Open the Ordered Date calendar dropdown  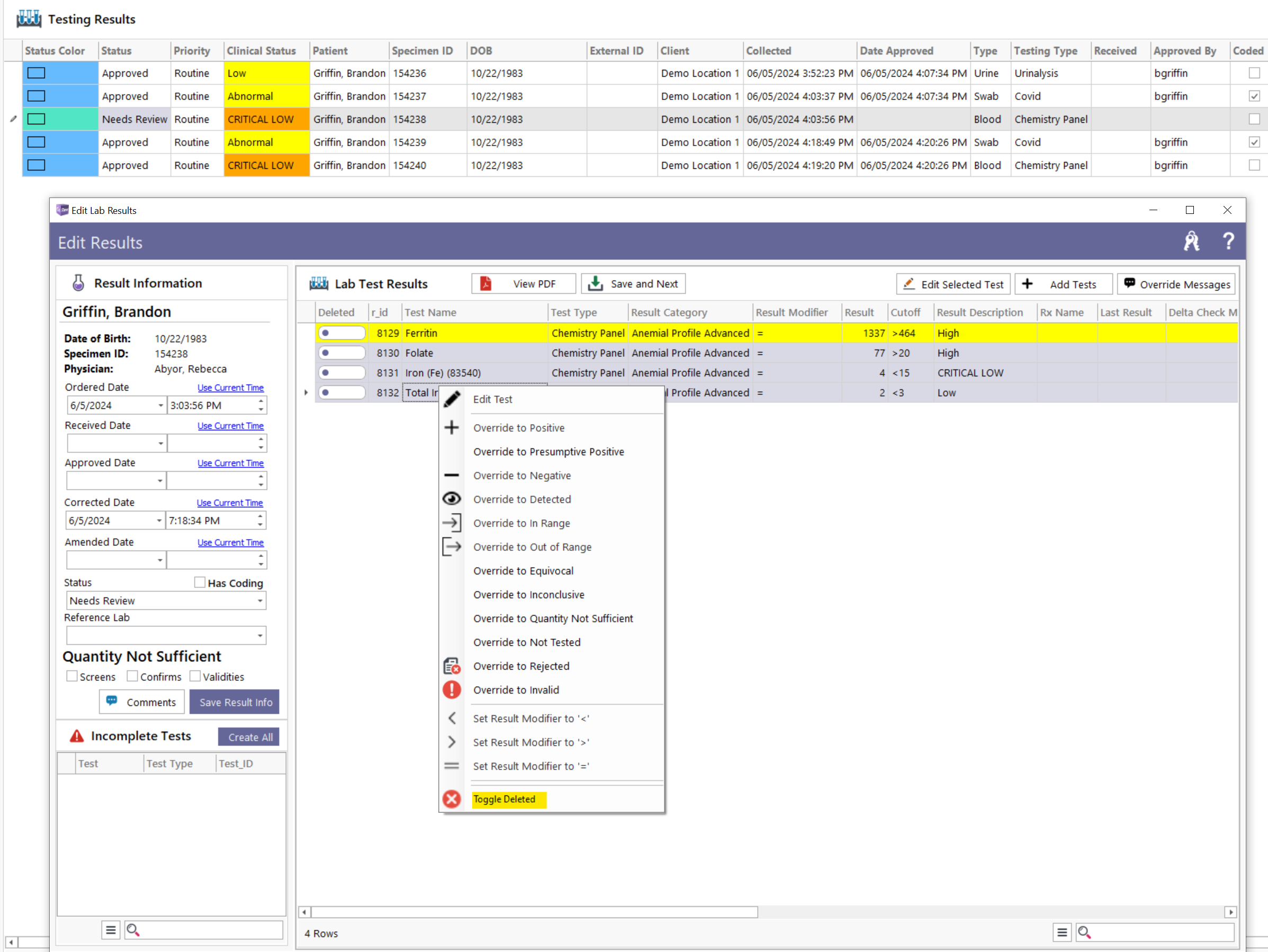point(160,405)
